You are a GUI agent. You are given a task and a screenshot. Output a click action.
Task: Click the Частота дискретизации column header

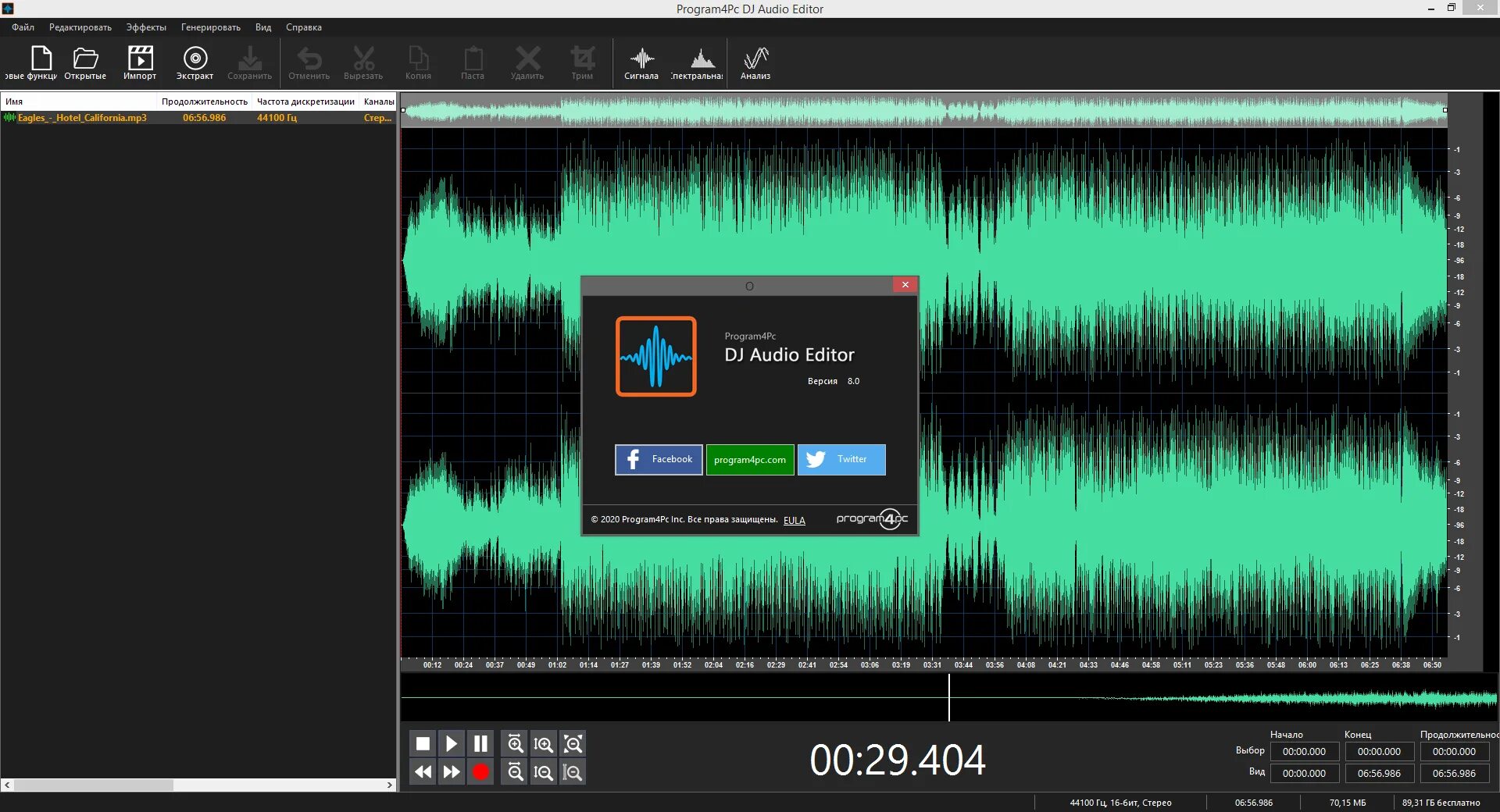pyautogui.click(x=306, y=101)
